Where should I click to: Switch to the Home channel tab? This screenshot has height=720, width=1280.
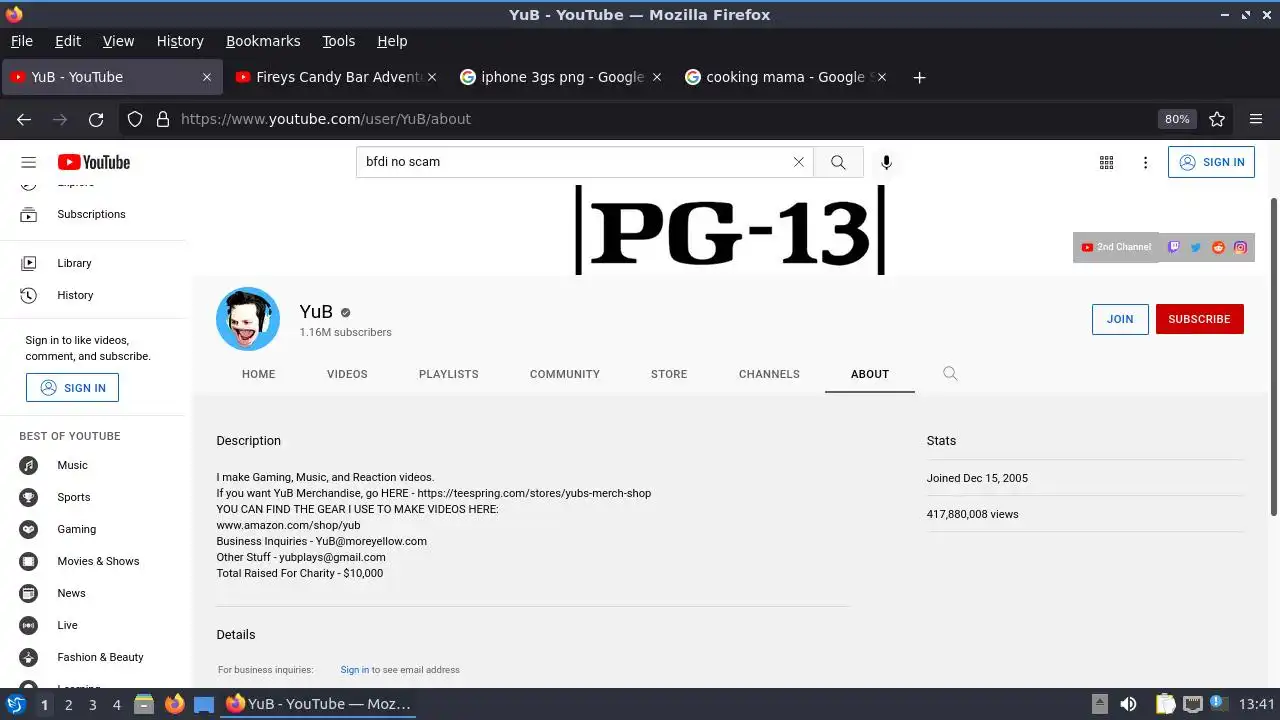[x=258, y=374]
